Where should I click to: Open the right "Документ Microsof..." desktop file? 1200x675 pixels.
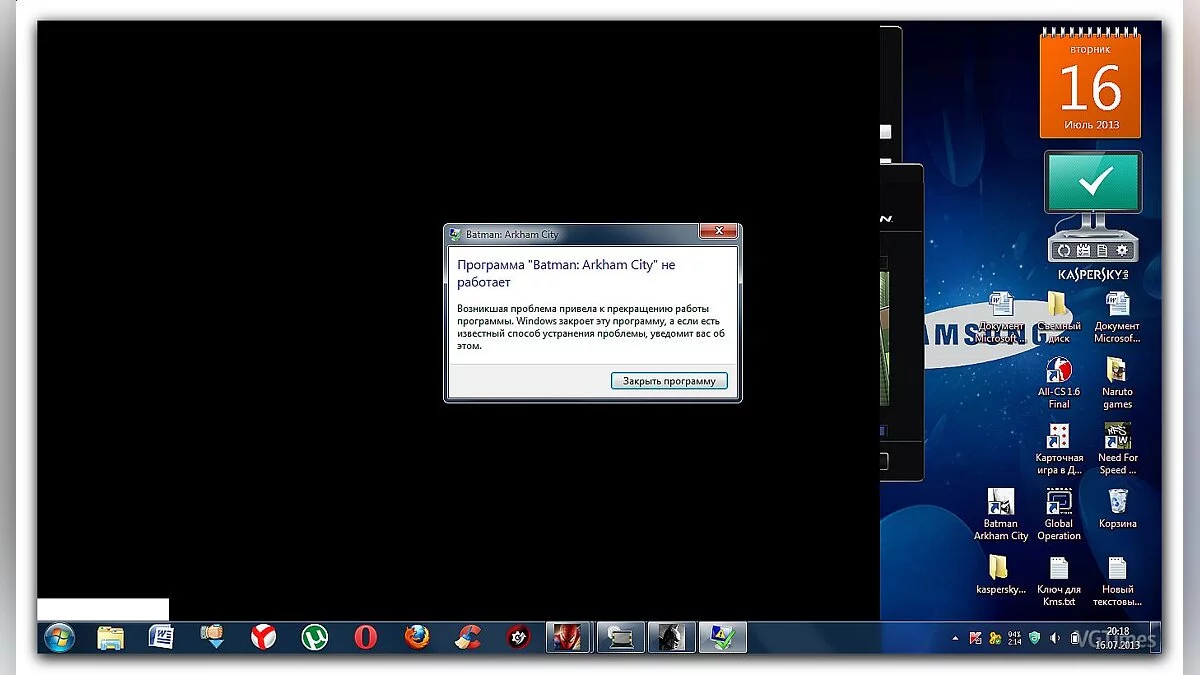pos(1117,317)
